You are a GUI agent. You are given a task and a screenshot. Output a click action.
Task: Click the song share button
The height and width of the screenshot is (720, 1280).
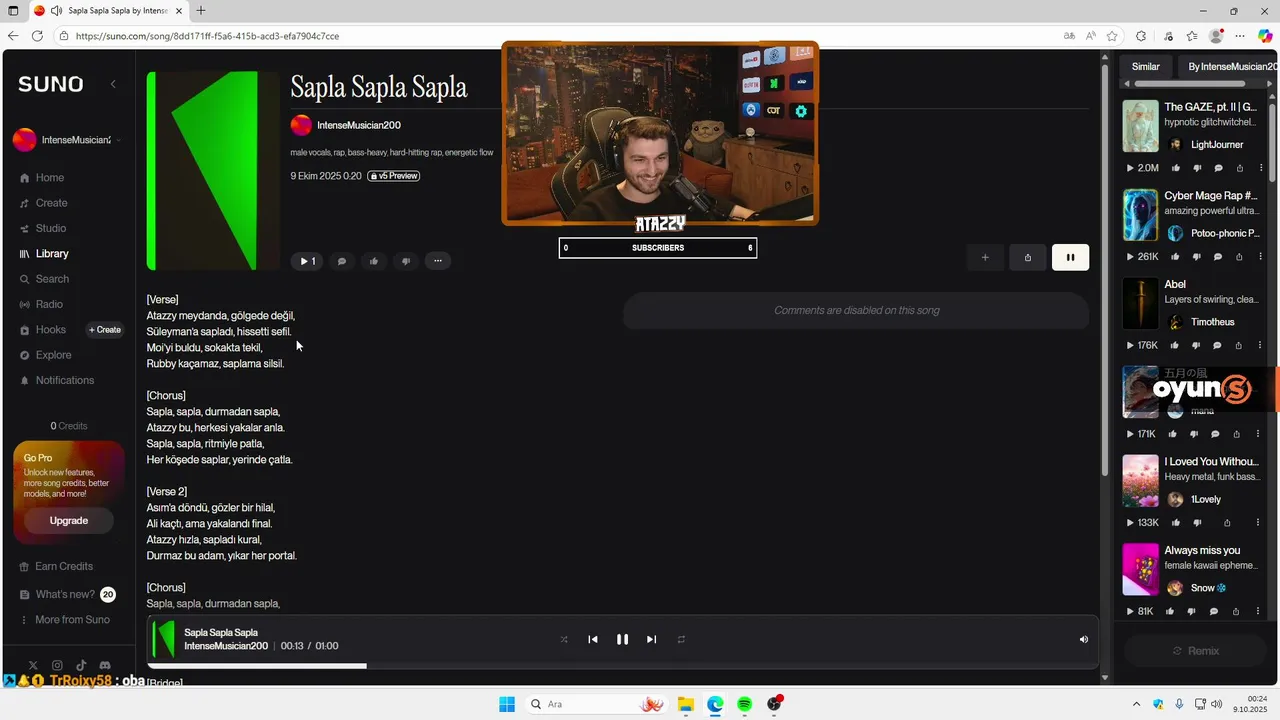pos(1028,257)
